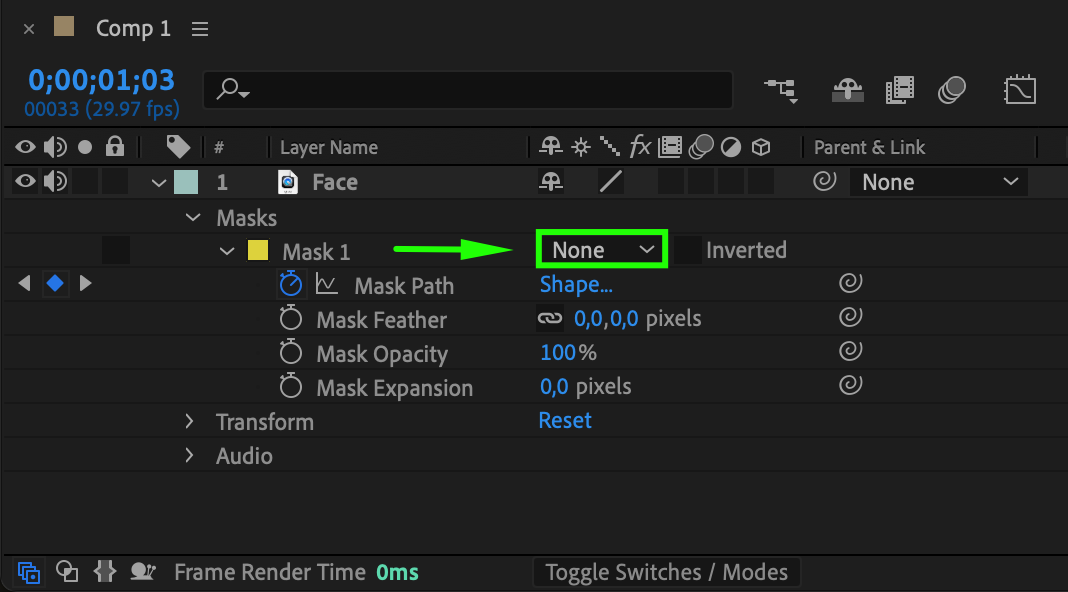Screen dimensions: 1068x592
Task: Toggle 3D Layer for the Face layer
Action: click(761, 182)
